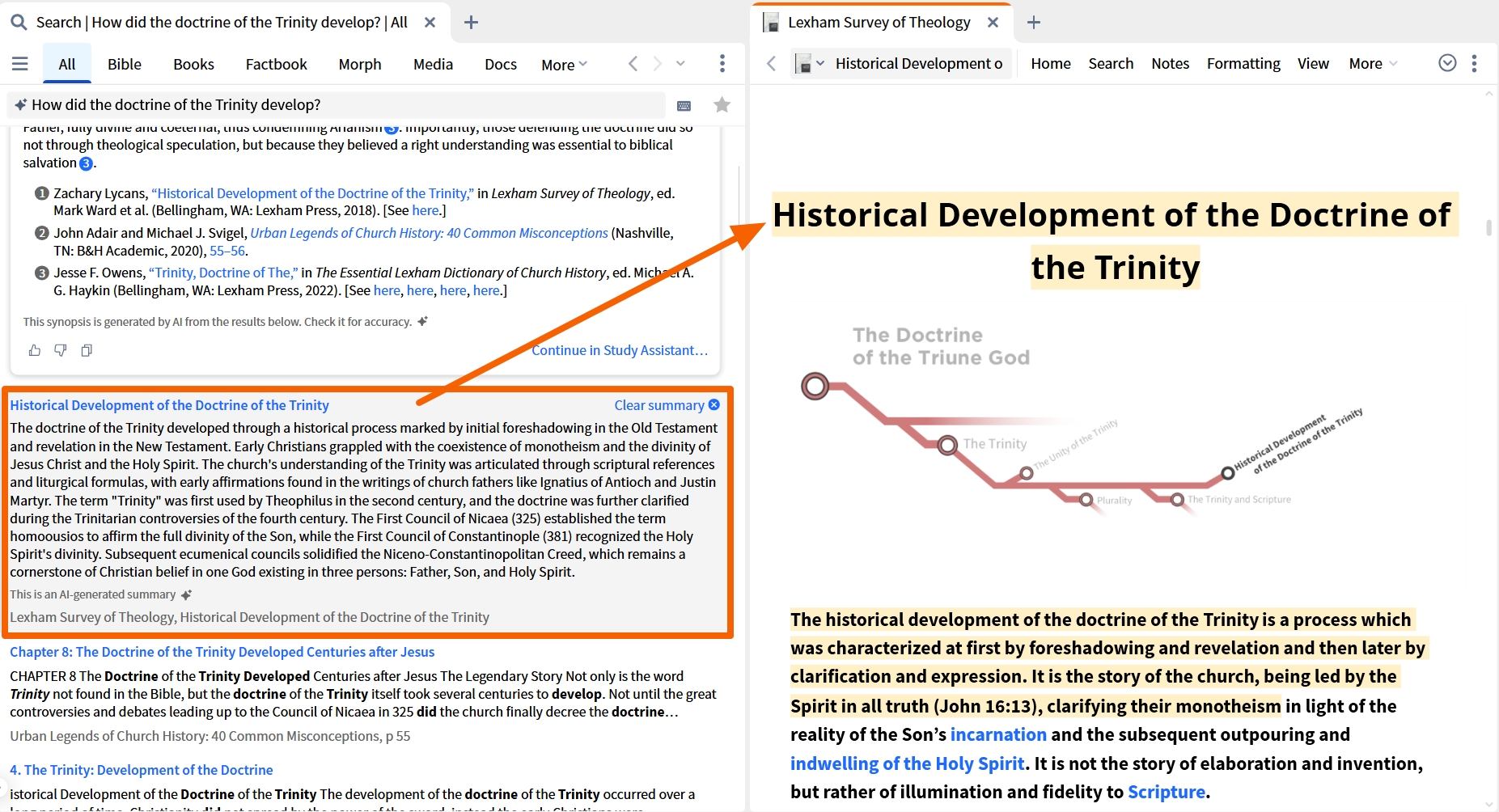Click The Trinity and Scripture roadmap node
Screen dimensions: 1499x812
(x=1178, y=500)
